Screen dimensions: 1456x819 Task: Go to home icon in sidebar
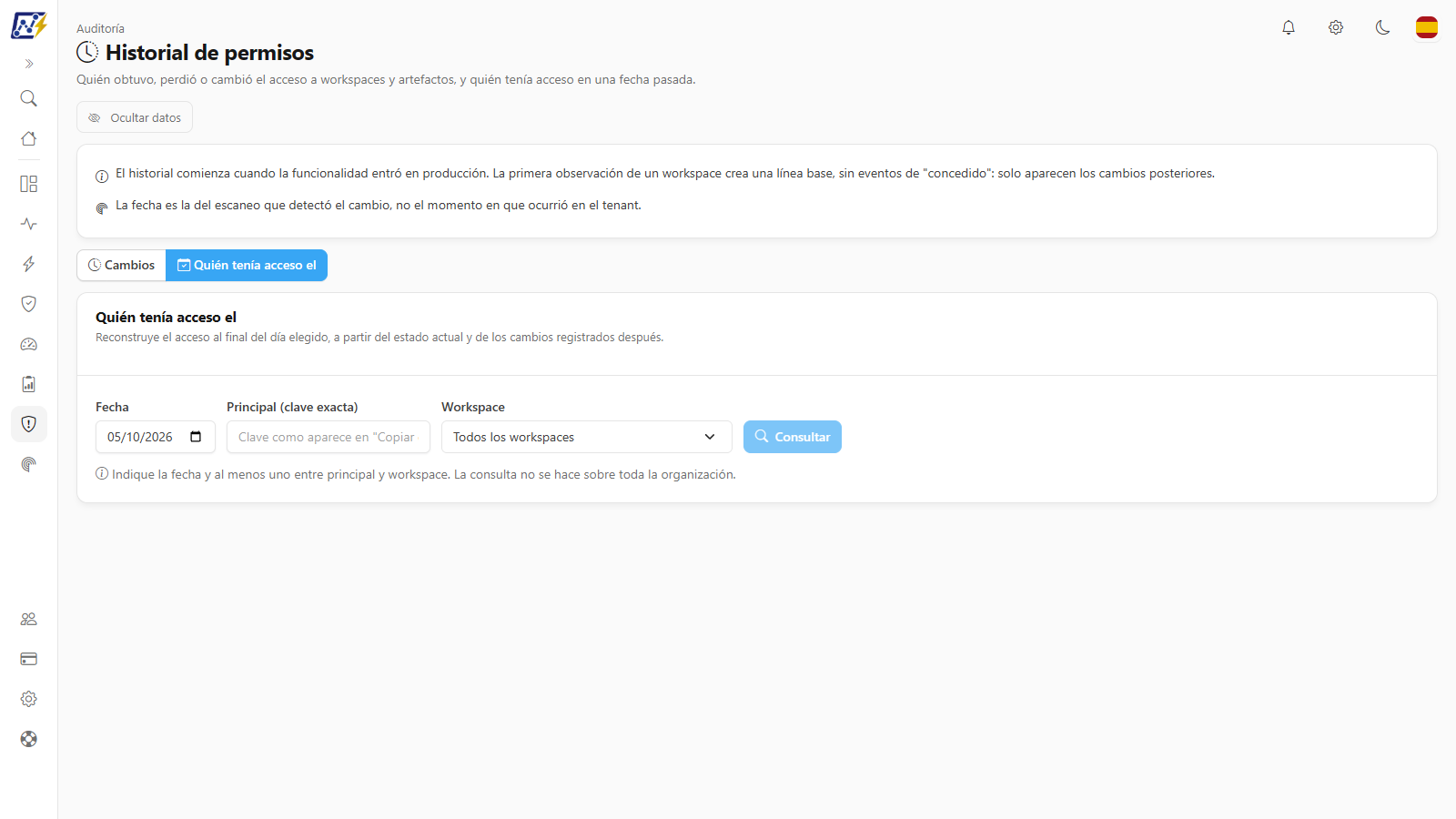[29, 138]
